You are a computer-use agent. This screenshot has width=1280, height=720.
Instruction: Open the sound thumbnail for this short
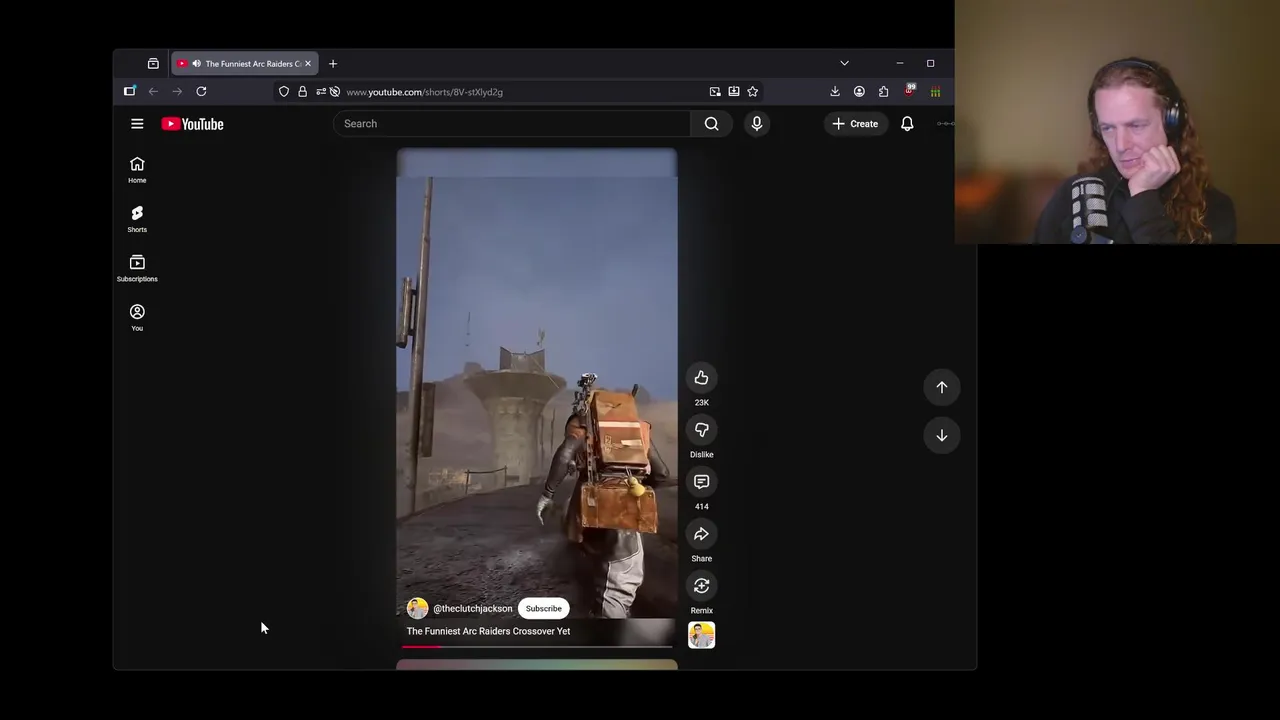(701, 635)
